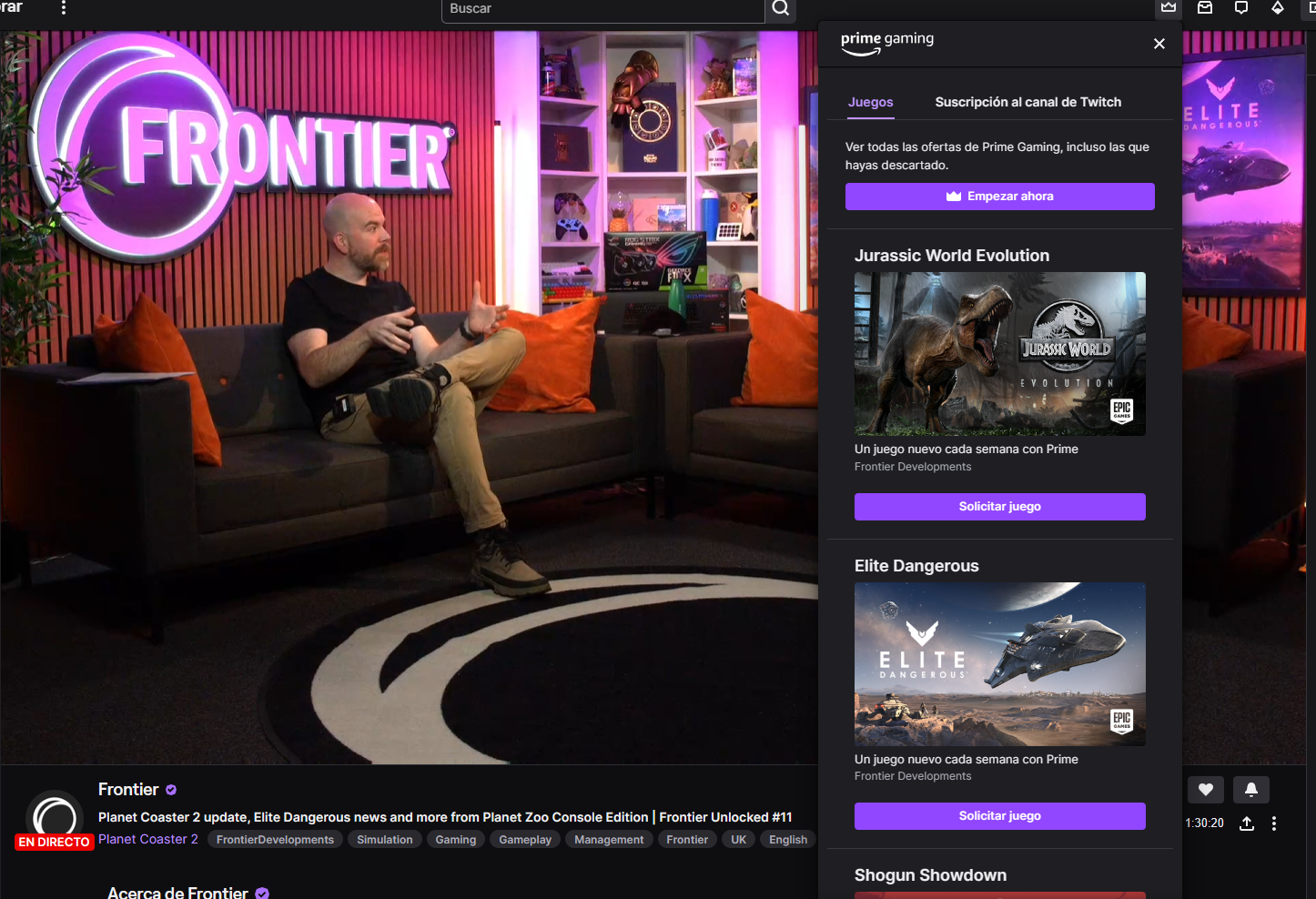The image size is (1316, 899).
Task: Click Frontier Developments under Elite Dangerous
Action: (x=913, y=776)
